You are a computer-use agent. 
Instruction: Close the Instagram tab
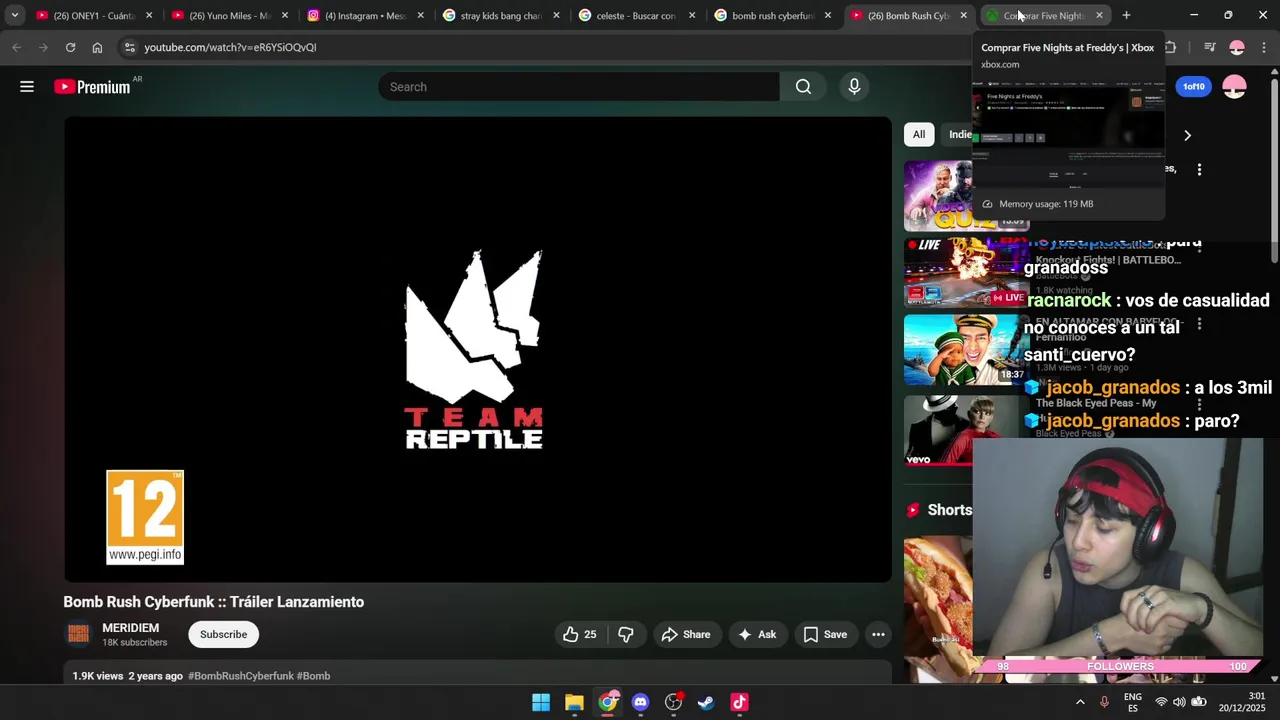(420, 15)
